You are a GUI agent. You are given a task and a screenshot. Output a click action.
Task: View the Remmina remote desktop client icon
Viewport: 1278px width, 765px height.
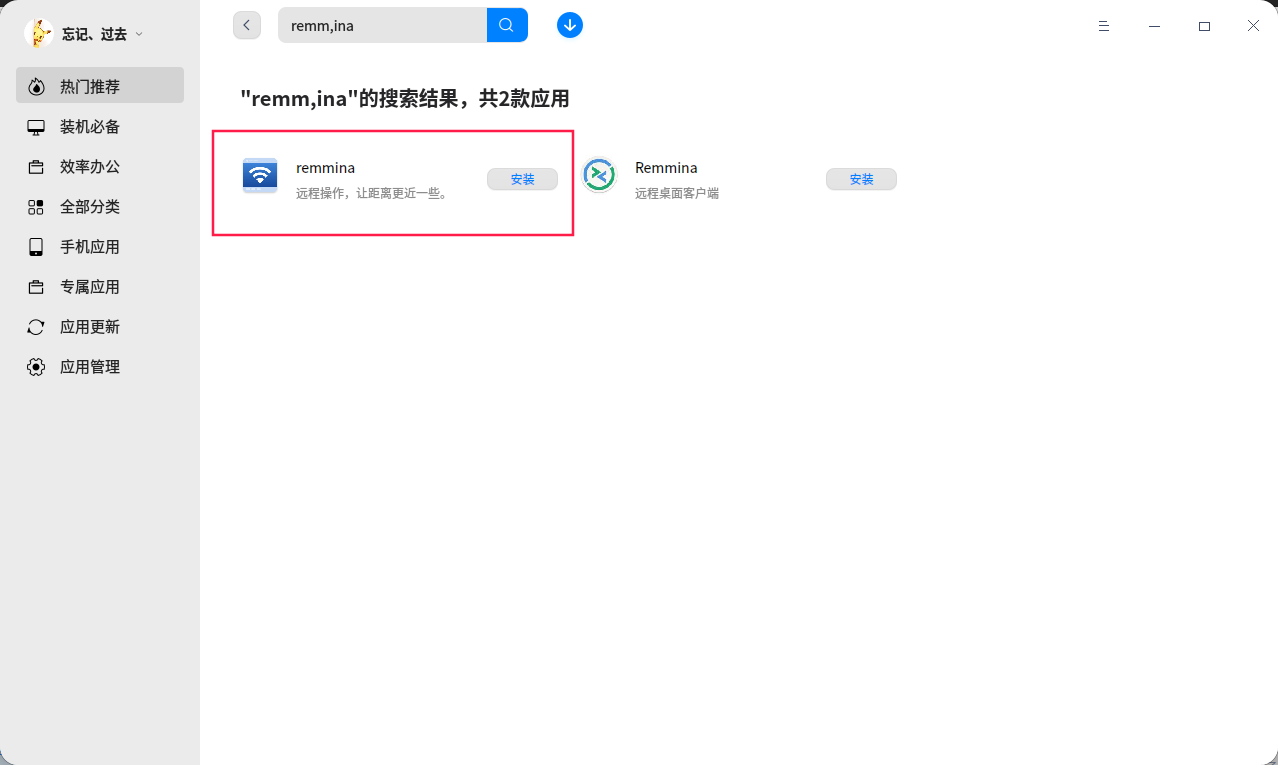click(x=598, y=174)
